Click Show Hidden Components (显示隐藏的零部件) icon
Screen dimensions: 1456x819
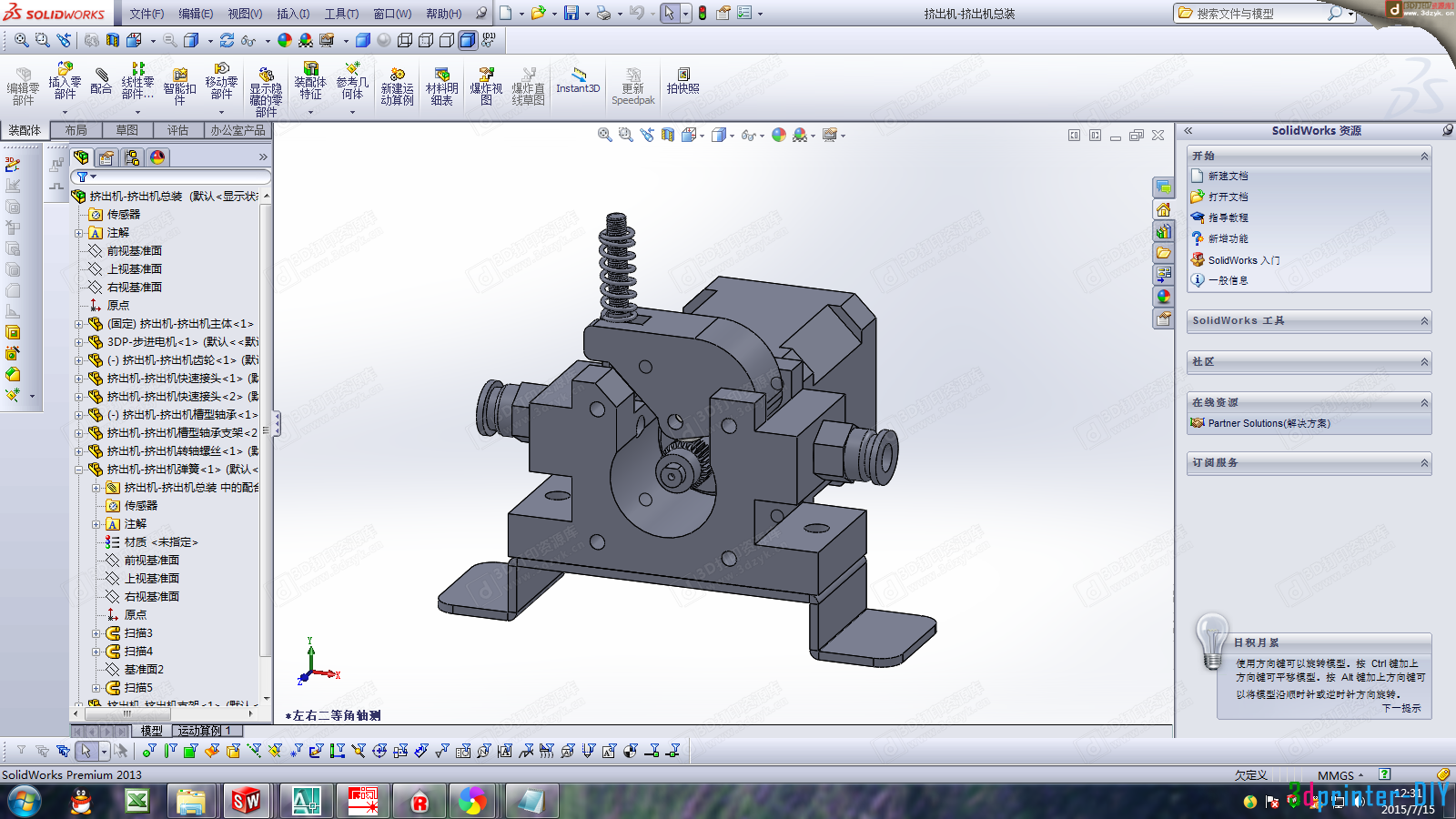[x=266, y=91]
